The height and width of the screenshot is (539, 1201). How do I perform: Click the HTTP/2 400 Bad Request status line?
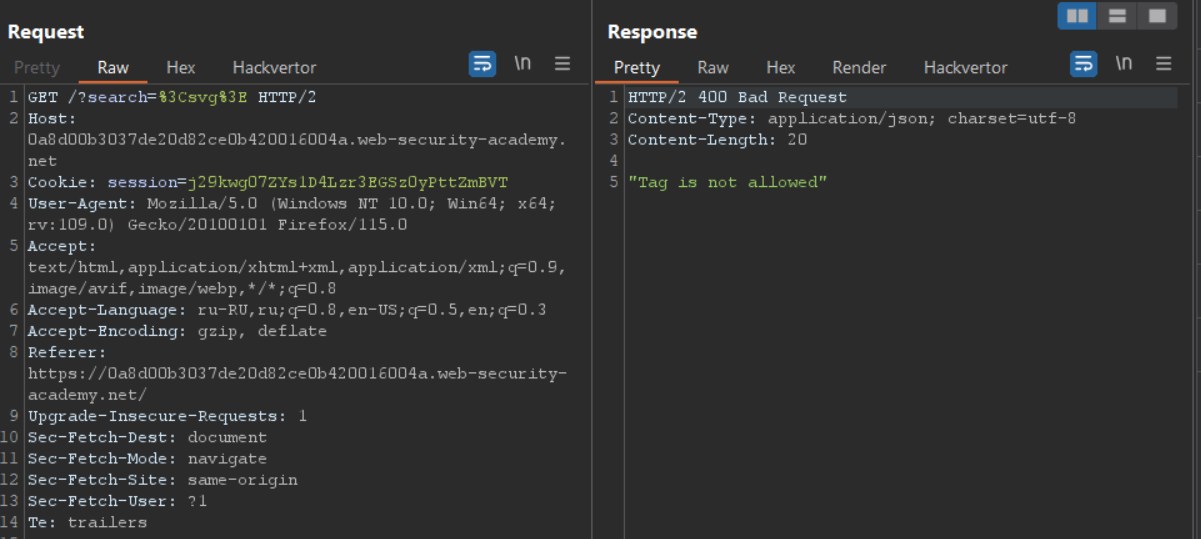(737, 97)
